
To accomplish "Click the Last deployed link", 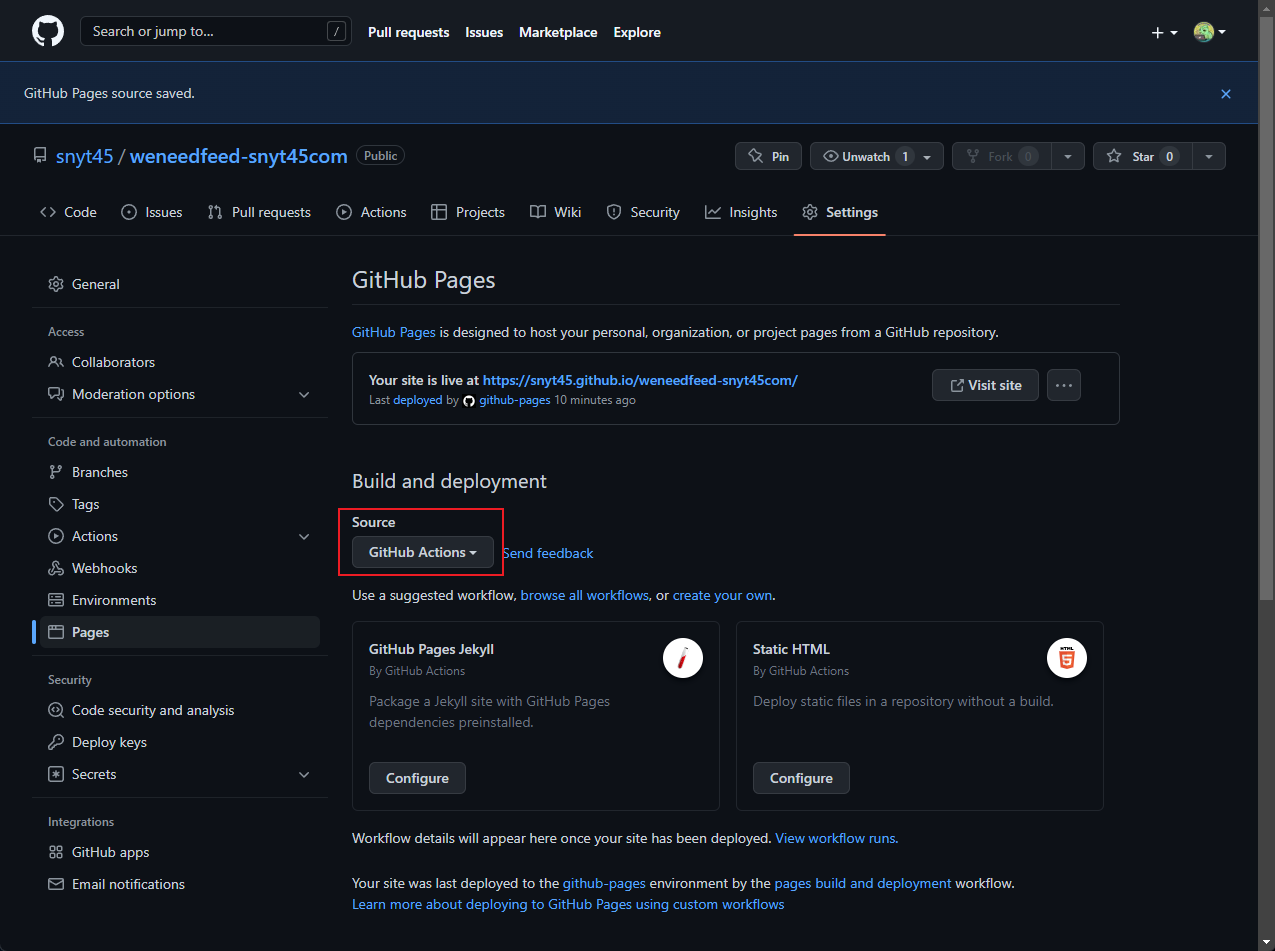I will [418, 400].
